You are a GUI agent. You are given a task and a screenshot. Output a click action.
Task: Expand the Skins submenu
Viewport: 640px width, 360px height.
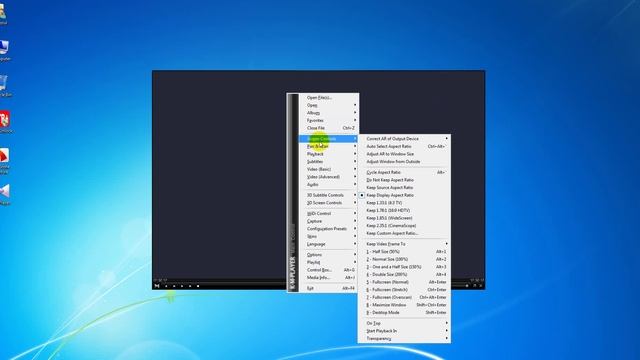(329, 236)
